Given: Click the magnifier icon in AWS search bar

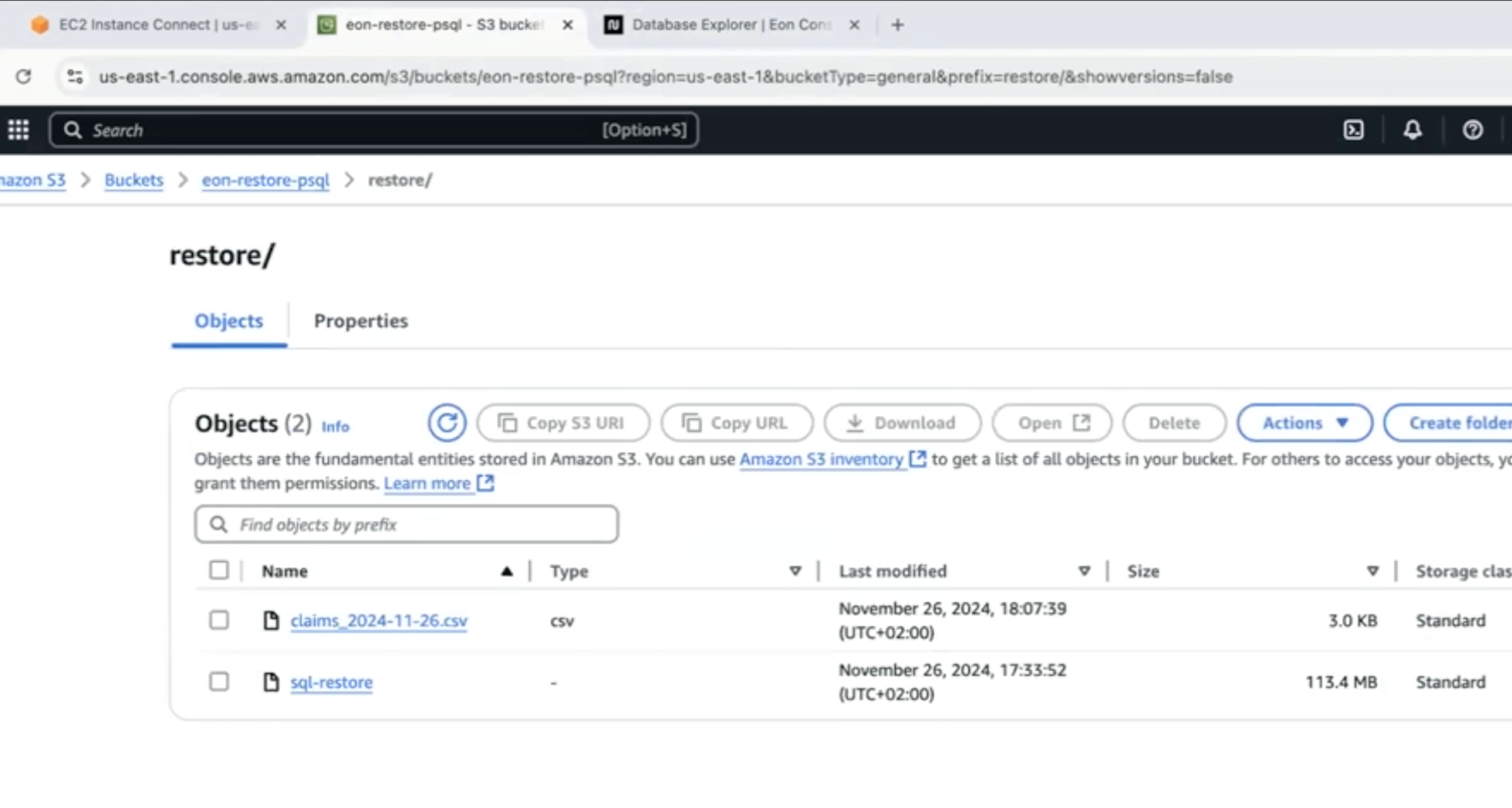Looking at the screenshot, I should point(73,129).
